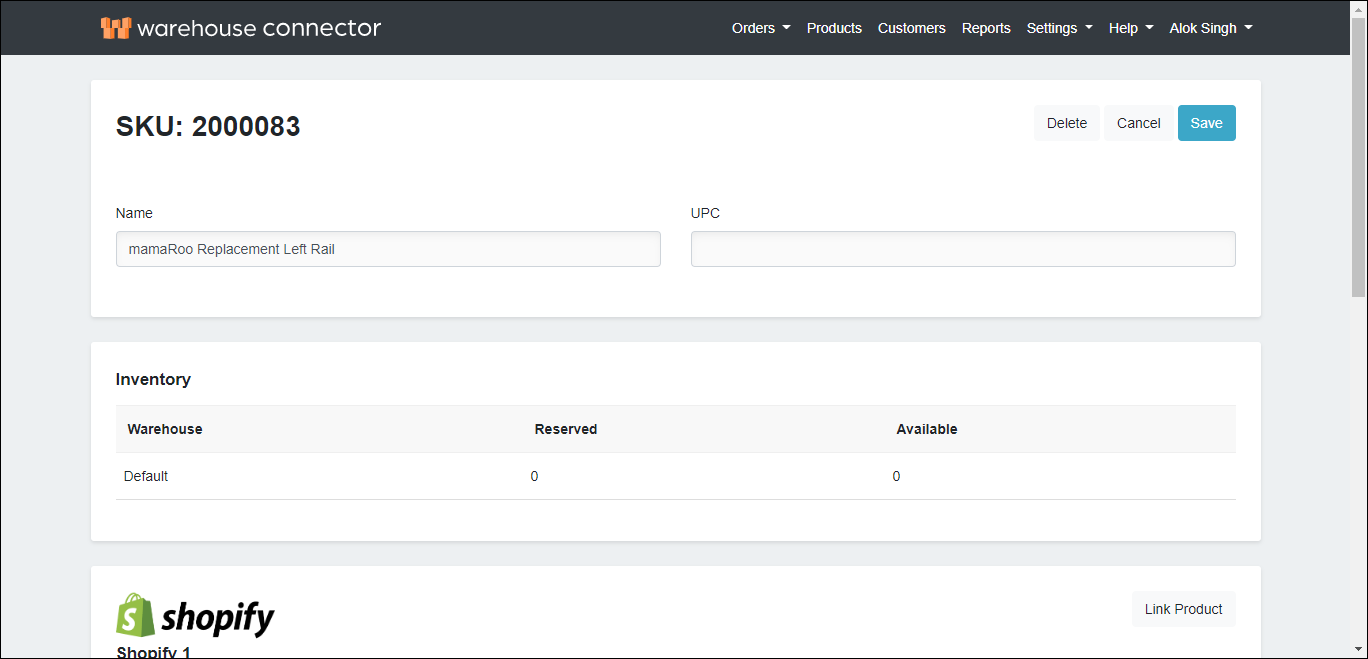Click the Link Product button

pos(1183,609)
